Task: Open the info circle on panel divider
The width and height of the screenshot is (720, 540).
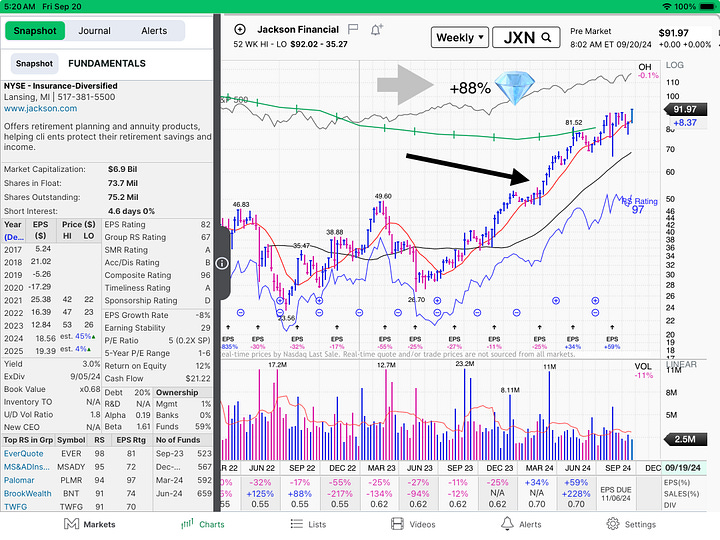Action: [x=222, y=263]
